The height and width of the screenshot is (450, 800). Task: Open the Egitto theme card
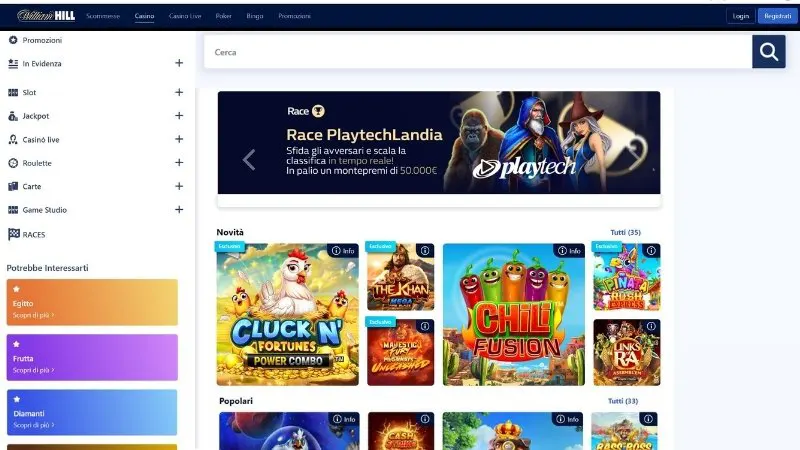(92, 302)
